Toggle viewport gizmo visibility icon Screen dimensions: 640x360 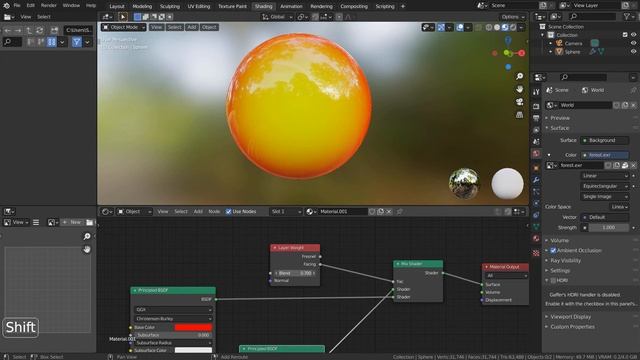pyautogui.click(x=441, y=27)
